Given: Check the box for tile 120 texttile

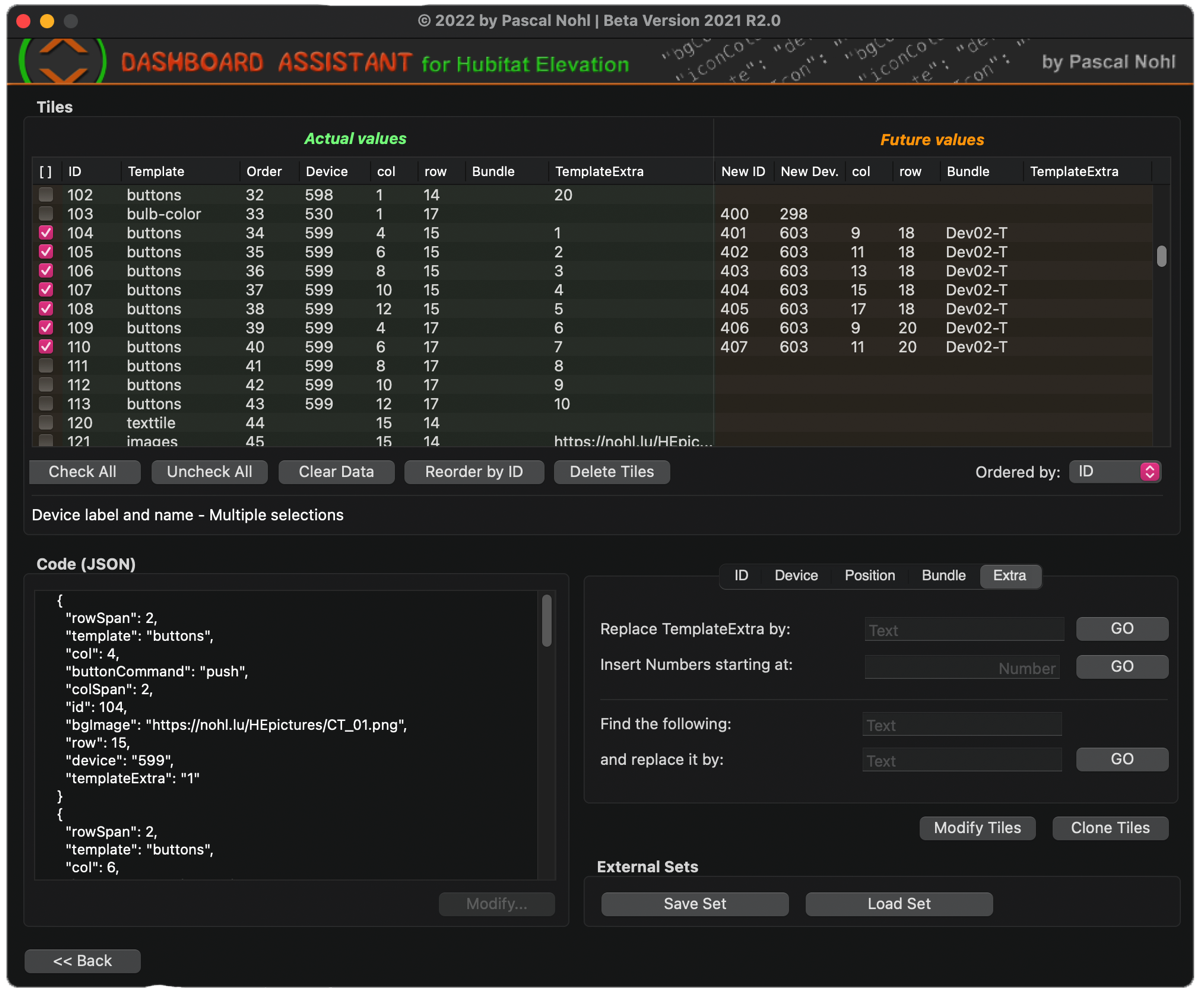Looking at the screenshot, I should tap(46, 423).
